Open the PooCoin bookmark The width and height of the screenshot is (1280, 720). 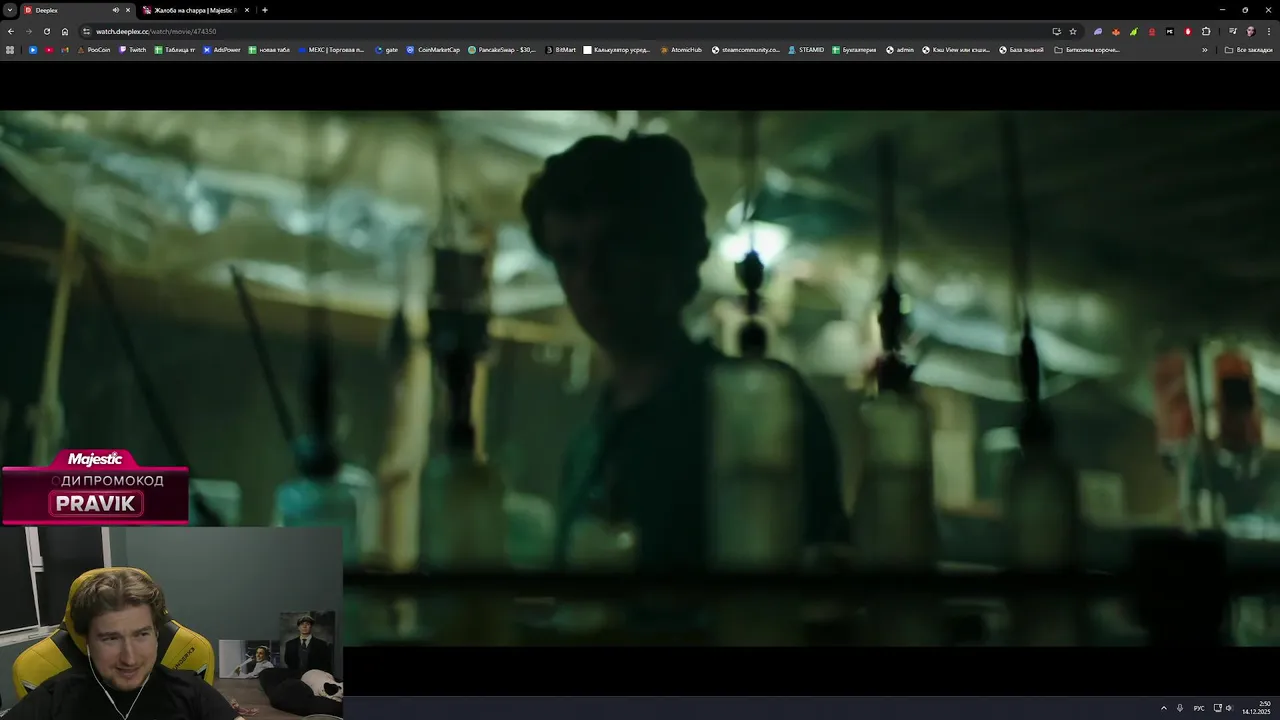point(95,49)
